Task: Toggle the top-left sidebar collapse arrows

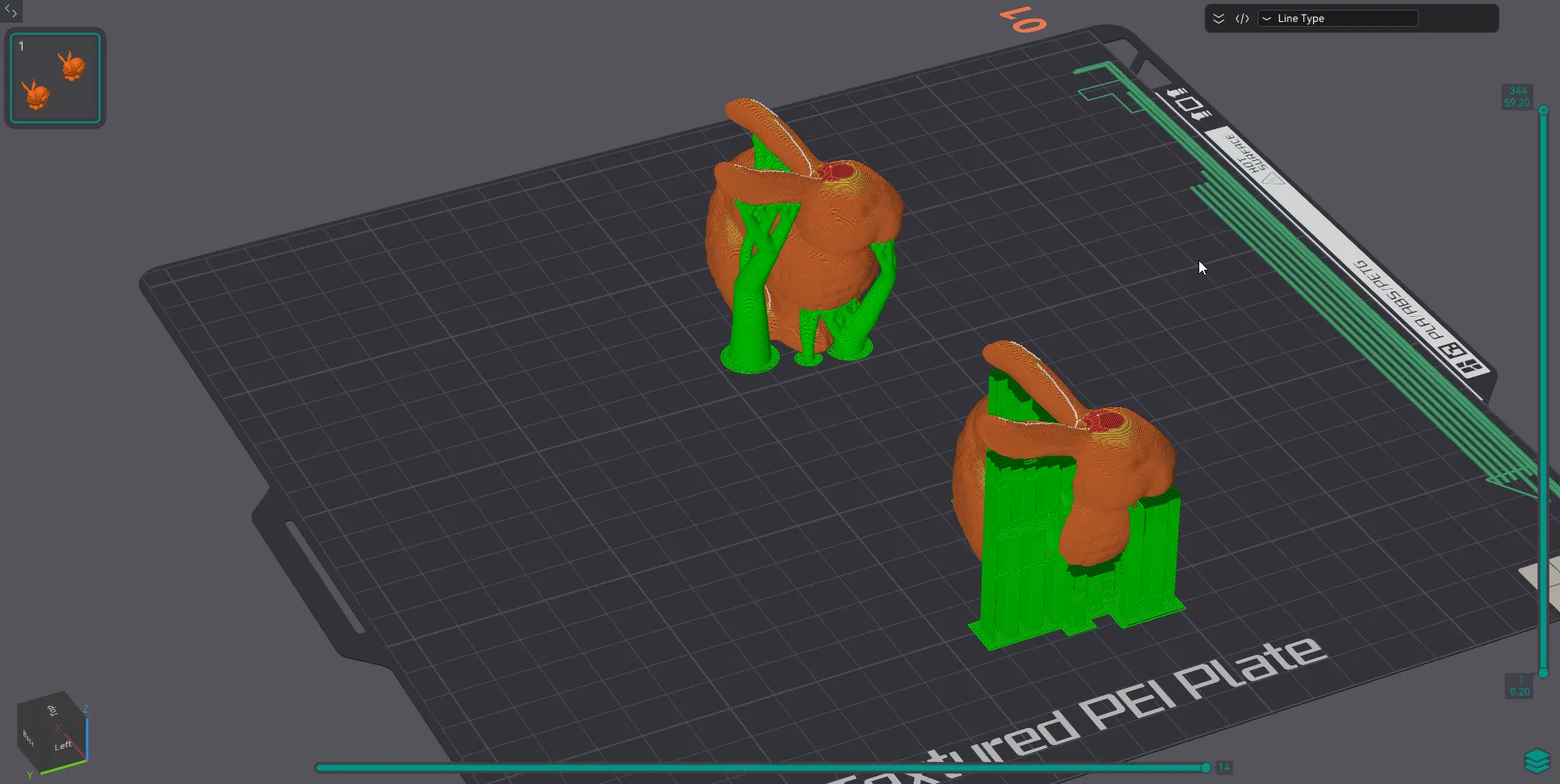Action: (x=11, y=11)
